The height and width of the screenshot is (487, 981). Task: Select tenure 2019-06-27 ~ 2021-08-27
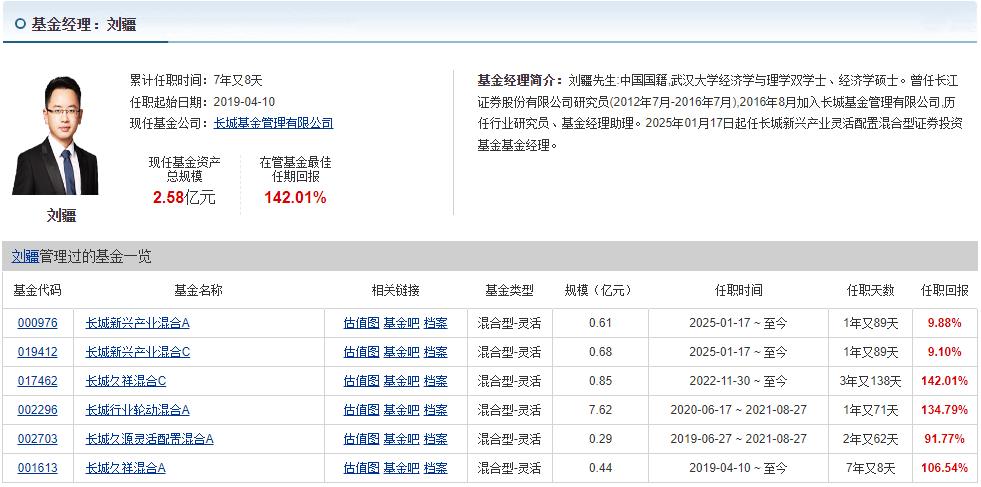coord(738,439)
